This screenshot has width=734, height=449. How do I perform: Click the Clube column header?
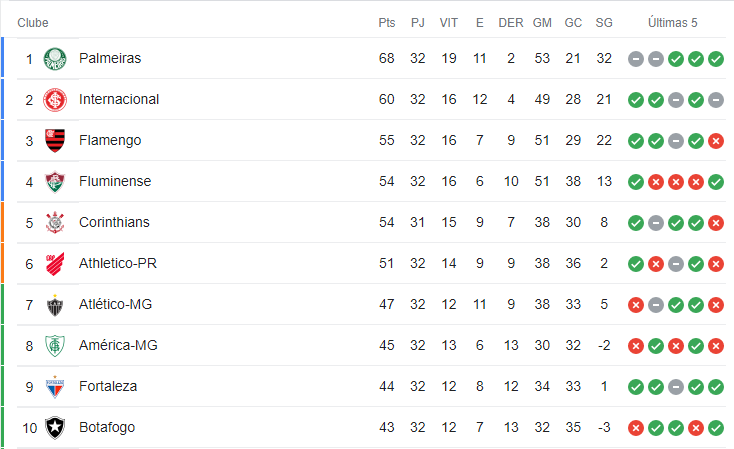[x=33, y=22]
